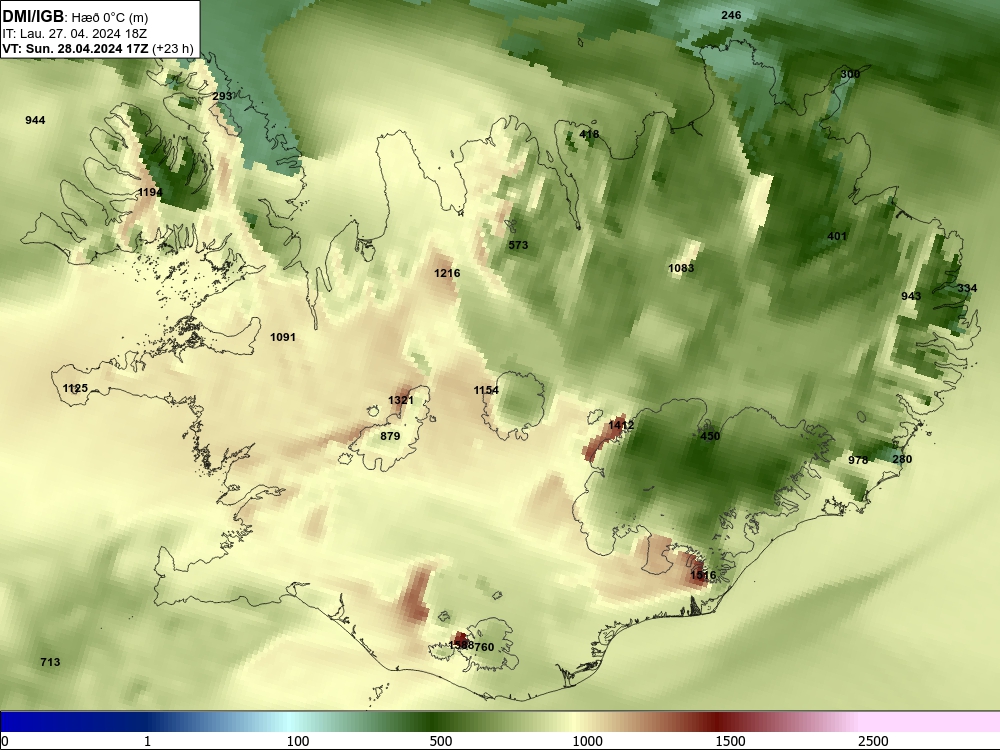Click the 1194 value label in the Westfjords
The image size is (1000, 750).
pos(151,192)
